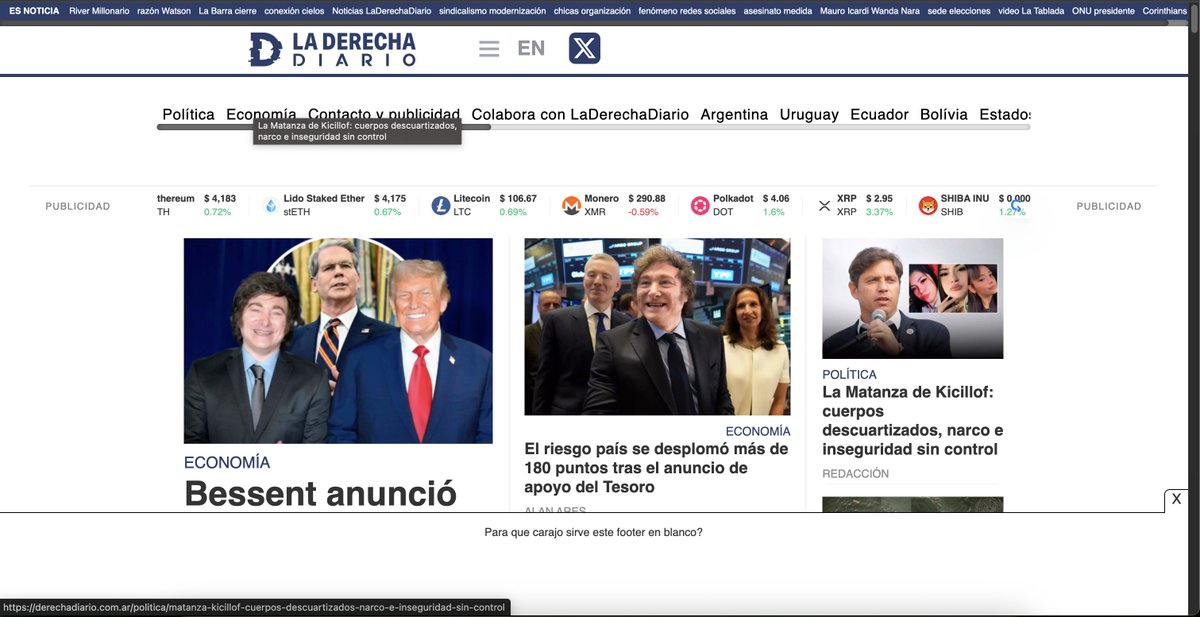Open the Política nav section

point(188,114)
